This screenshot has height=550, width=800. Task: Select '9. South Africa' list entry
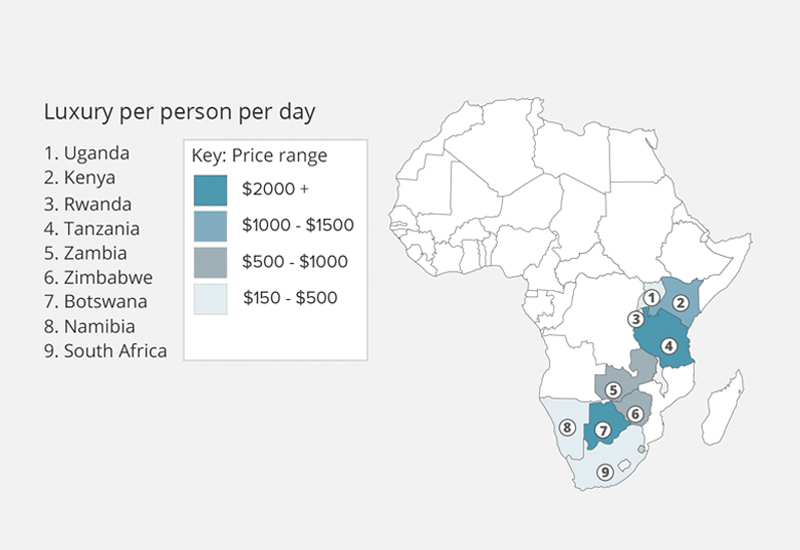coord(105,351)
